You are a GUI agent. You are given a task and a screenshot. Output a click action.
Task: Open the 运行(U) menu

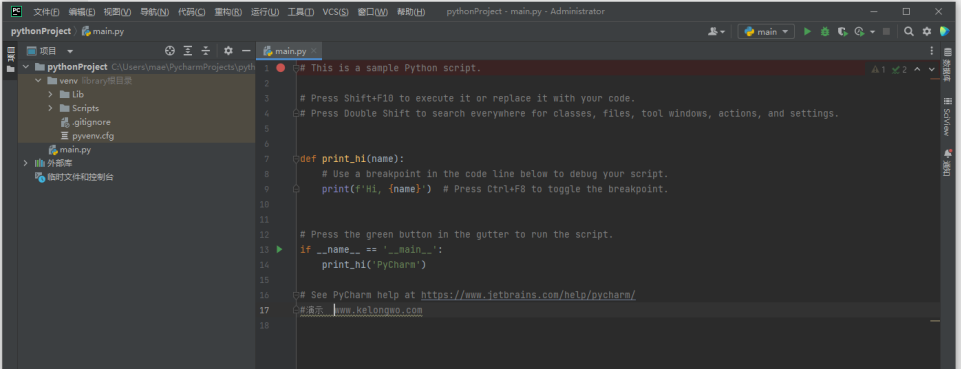[x=265, y=12]
